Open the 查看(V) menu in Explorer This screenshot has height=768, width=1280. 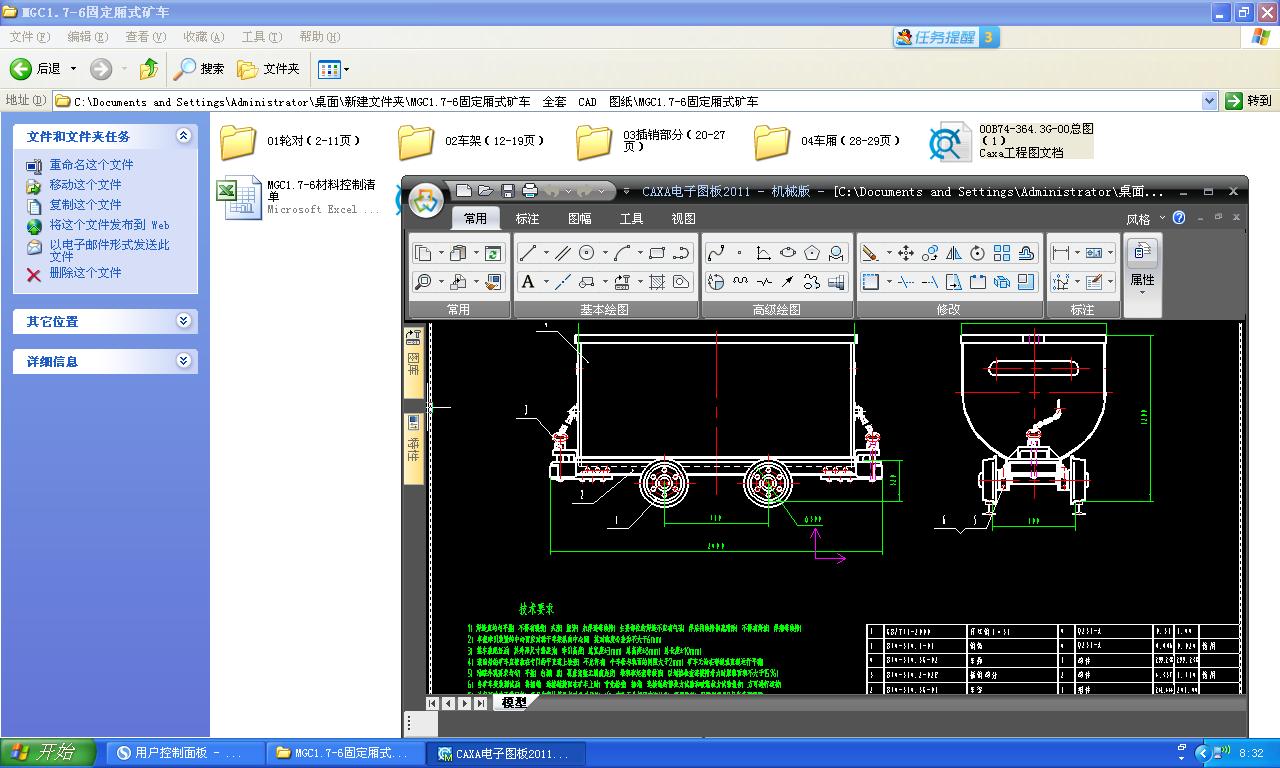145,37
